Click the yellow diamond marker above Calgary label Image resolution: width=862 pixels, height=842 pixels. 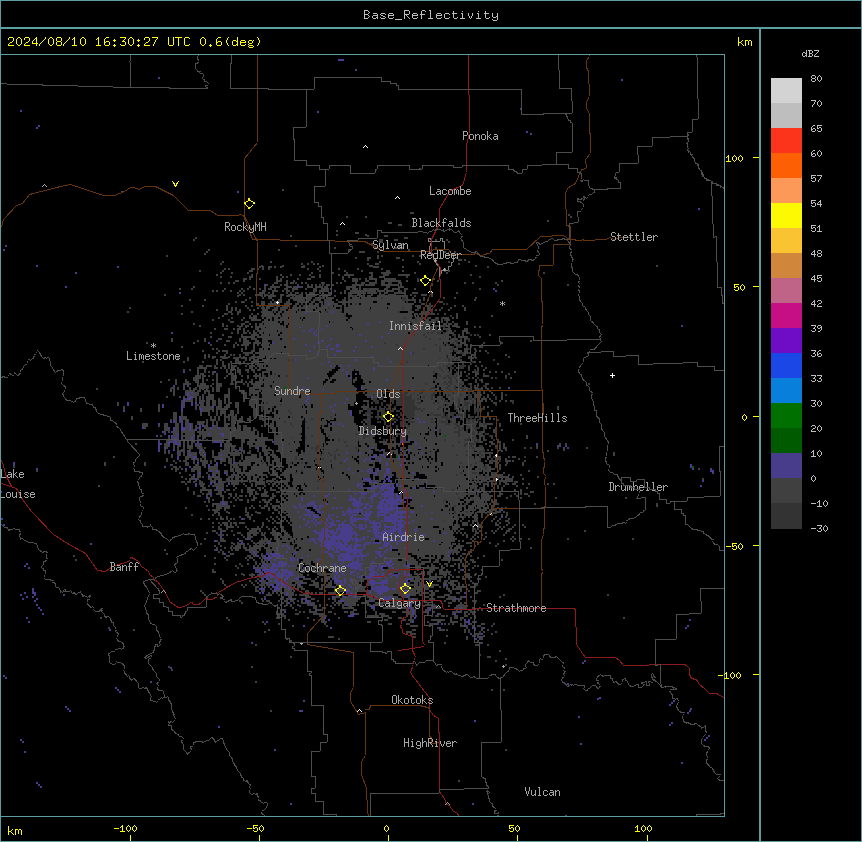(405, 588)
